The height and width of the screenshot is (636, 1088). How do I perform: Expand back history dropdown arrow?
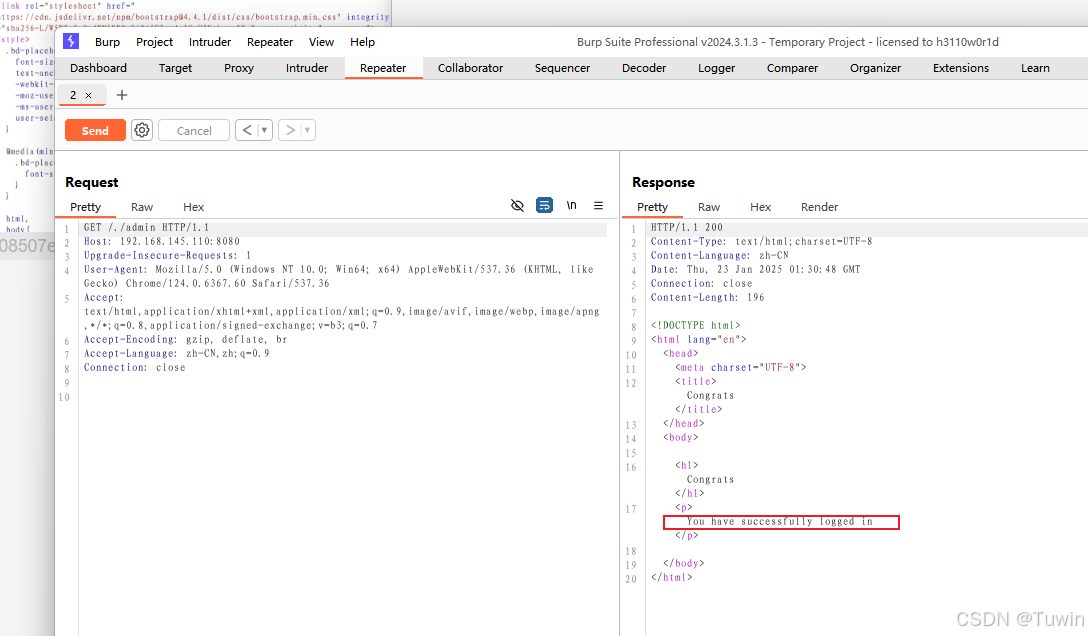point(264,130)
